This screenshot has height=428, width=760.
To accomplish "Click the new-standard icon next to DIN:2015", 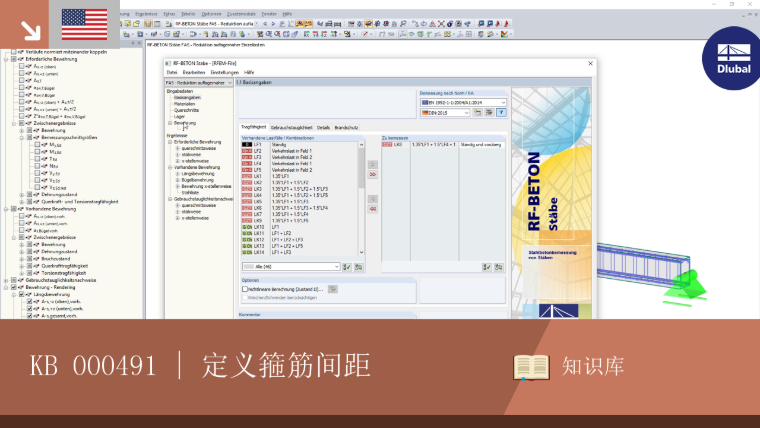I will click(477, 112).
